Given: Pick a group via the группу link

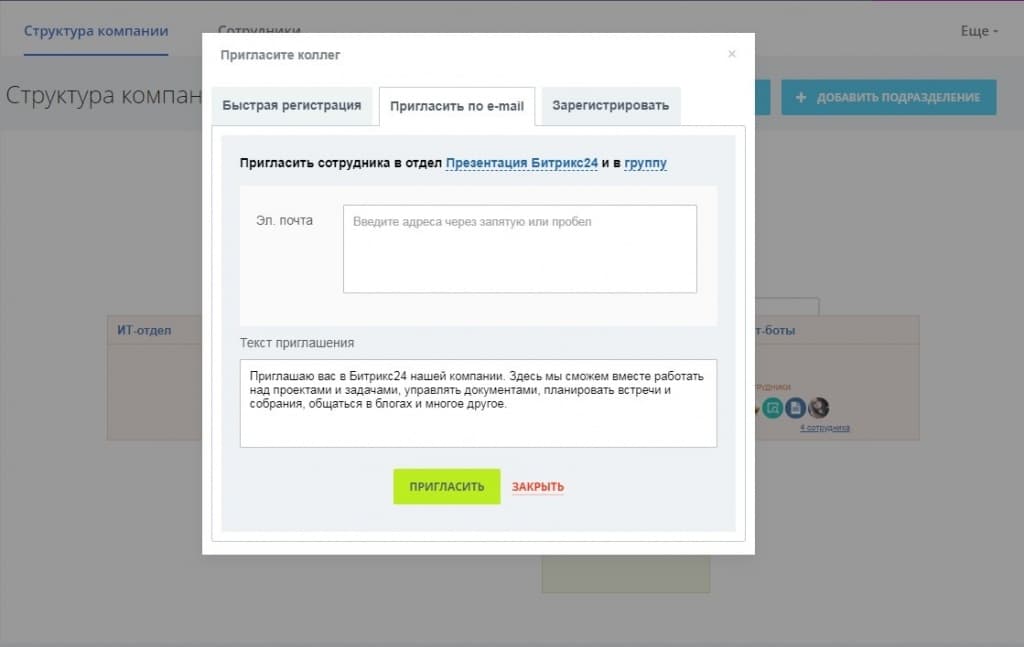Looking at the screenshot, I should point(645,163).
